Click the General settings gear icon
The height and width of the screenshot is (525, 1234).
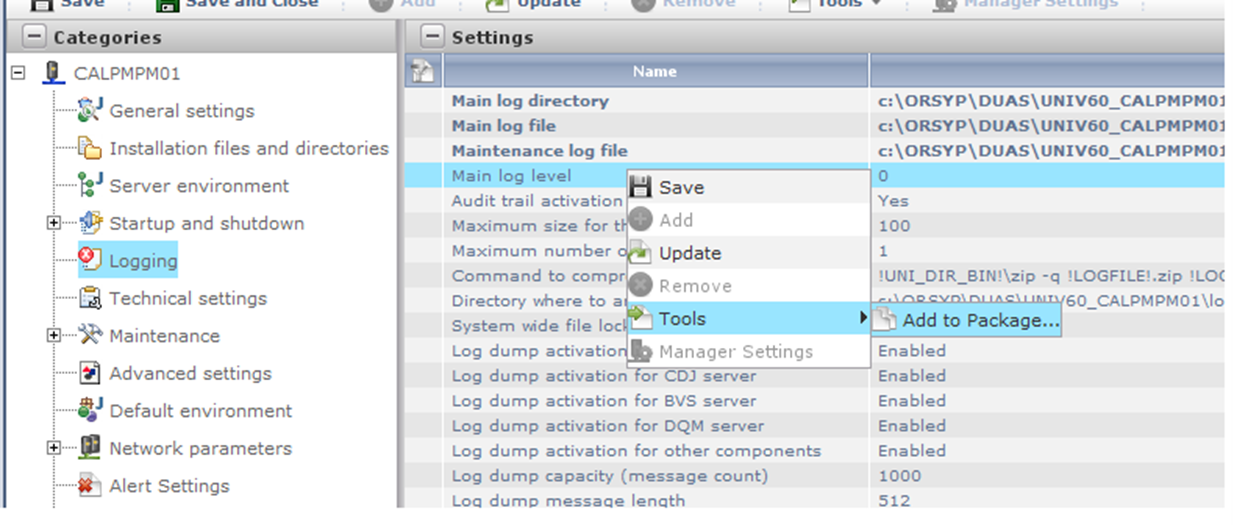tap(91, 111)
